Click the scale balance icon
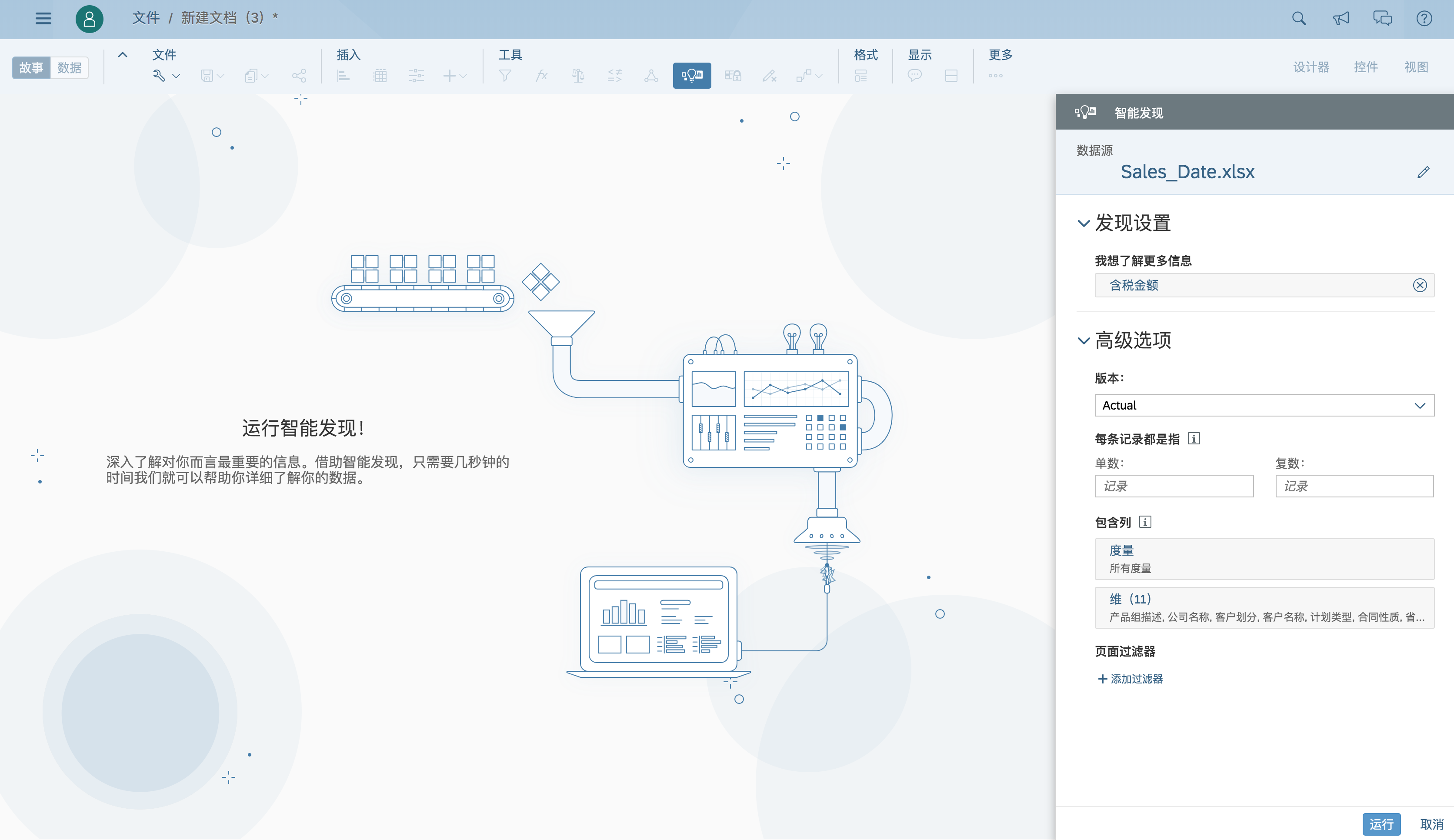 (577, 76)
